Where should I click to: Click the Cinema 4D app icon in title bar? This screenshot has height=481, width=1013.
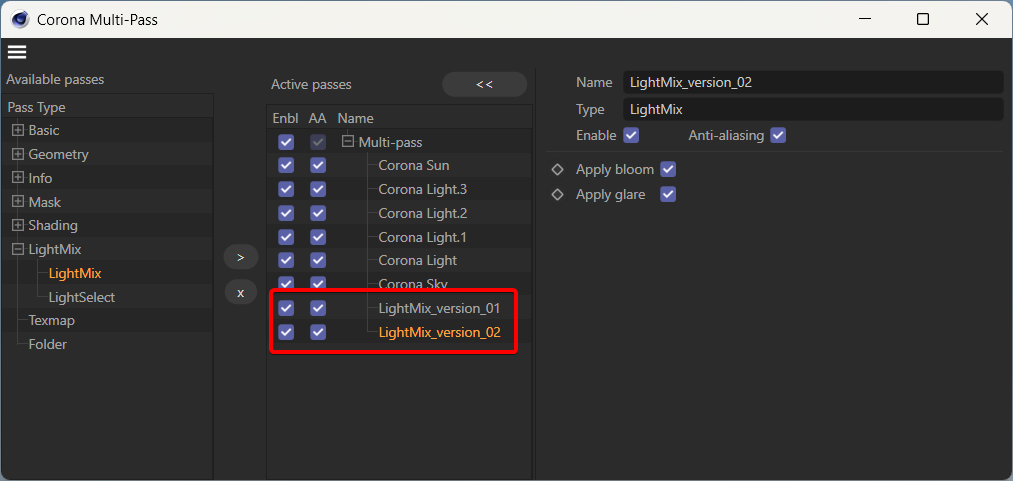20,19
